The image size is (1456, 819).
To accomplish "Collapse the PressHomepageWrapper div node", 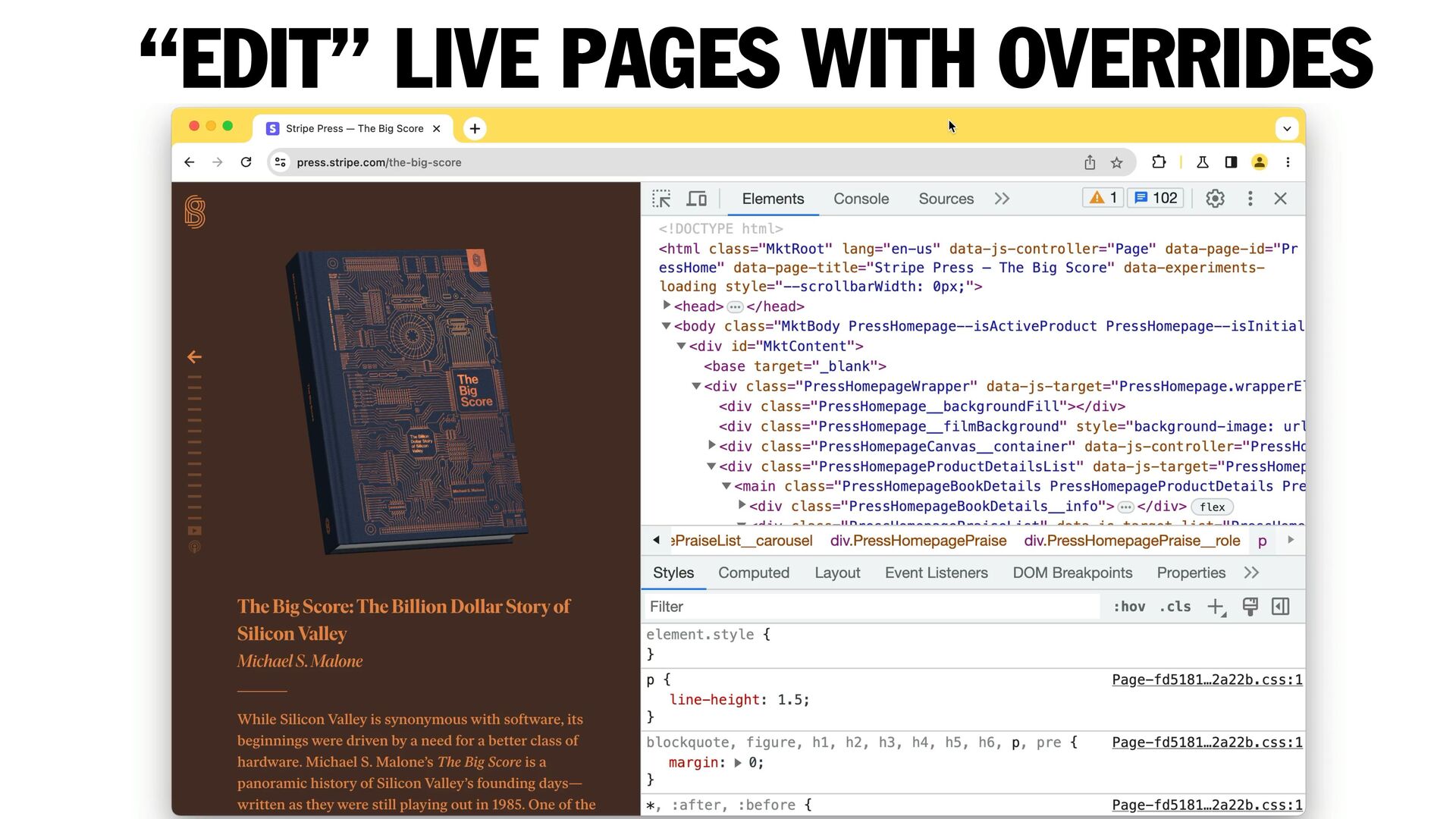I will click(x=696, y=386).
